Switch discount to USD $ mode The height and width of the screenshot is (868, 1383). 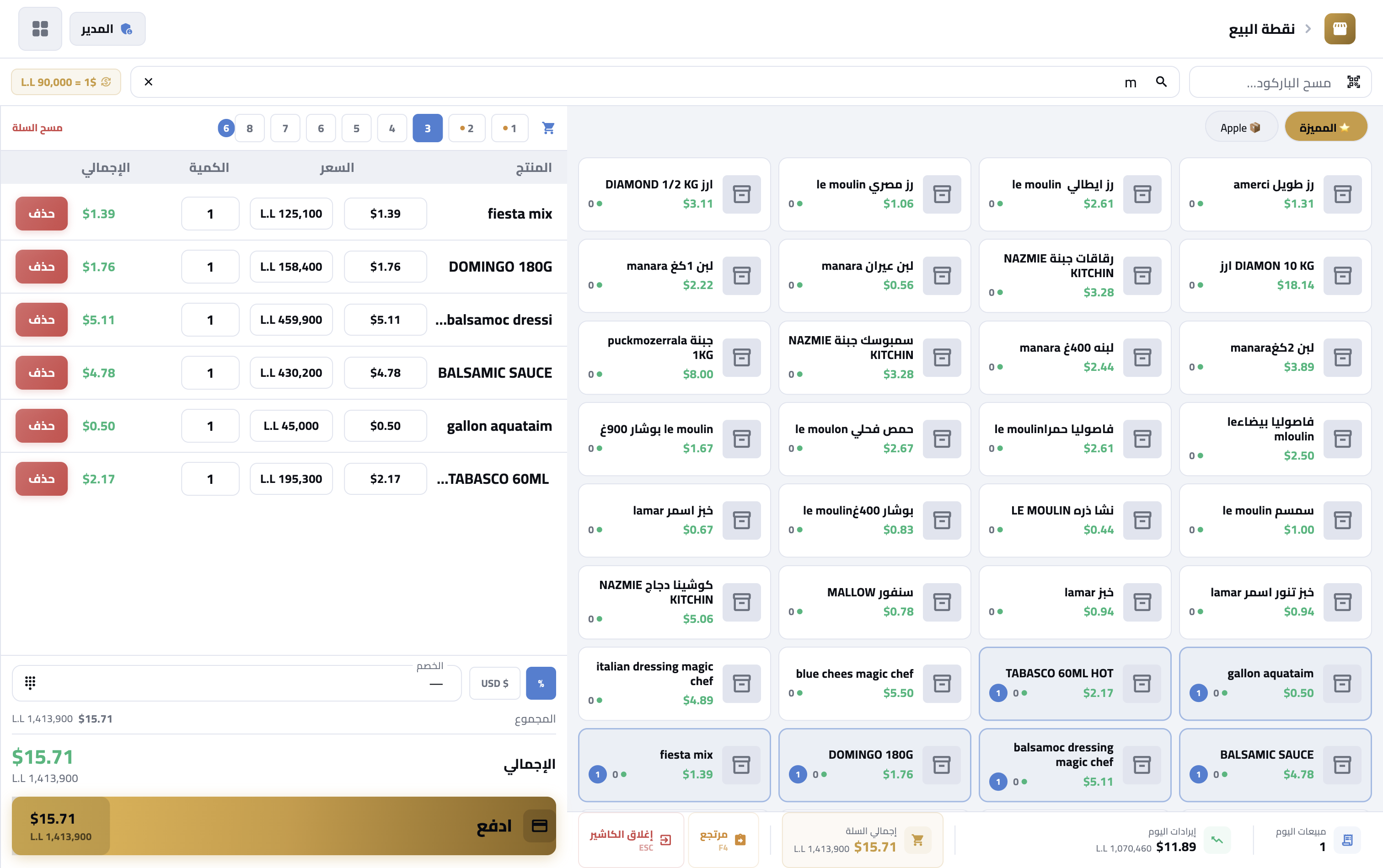[494, 683]
